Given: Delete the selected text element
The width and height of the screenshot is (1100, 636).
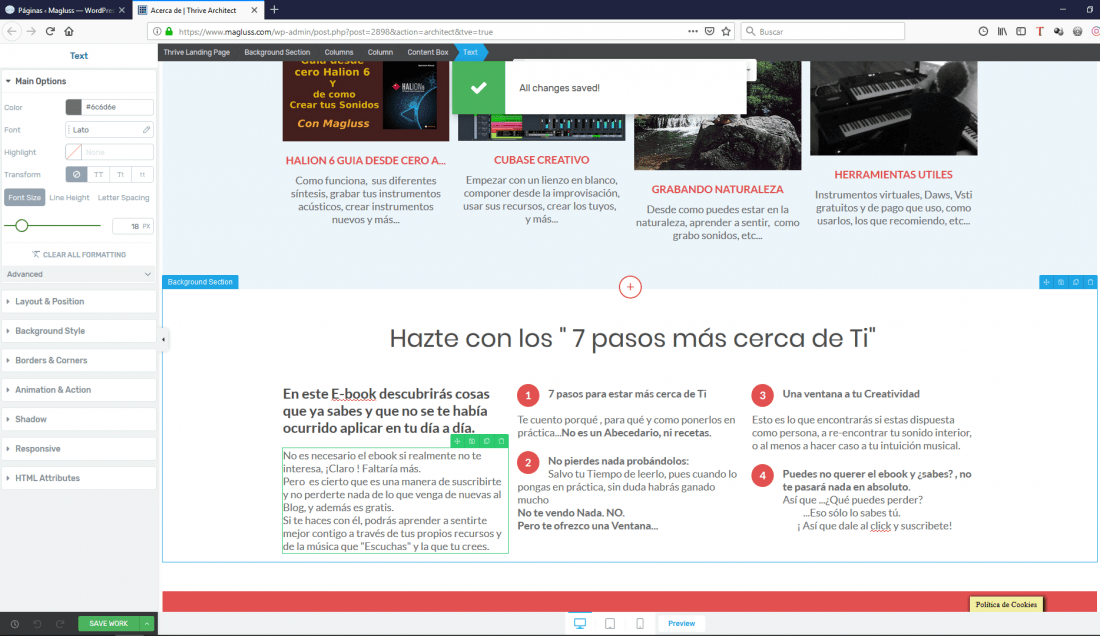Looking at the screenshot, I should coord(502,442).
